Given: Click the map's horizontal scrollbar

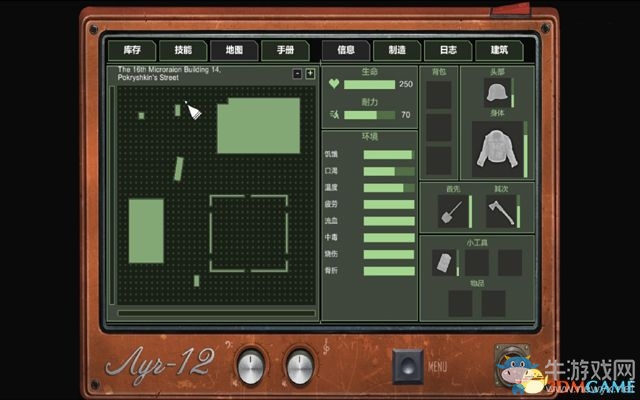Looking at the screenshot, I should [216, 313].
